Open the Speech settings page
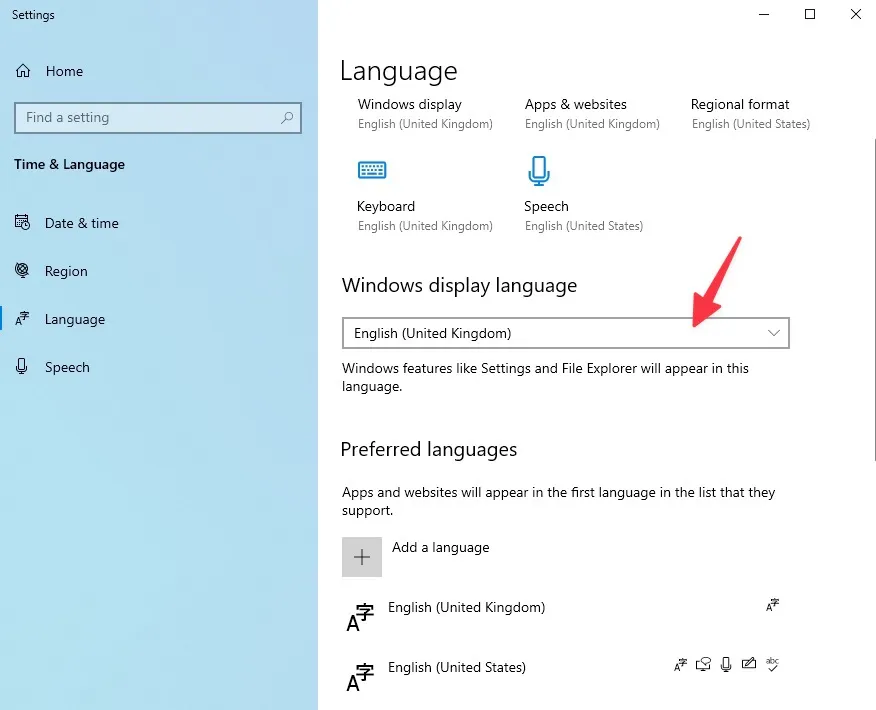 [67, 367]
